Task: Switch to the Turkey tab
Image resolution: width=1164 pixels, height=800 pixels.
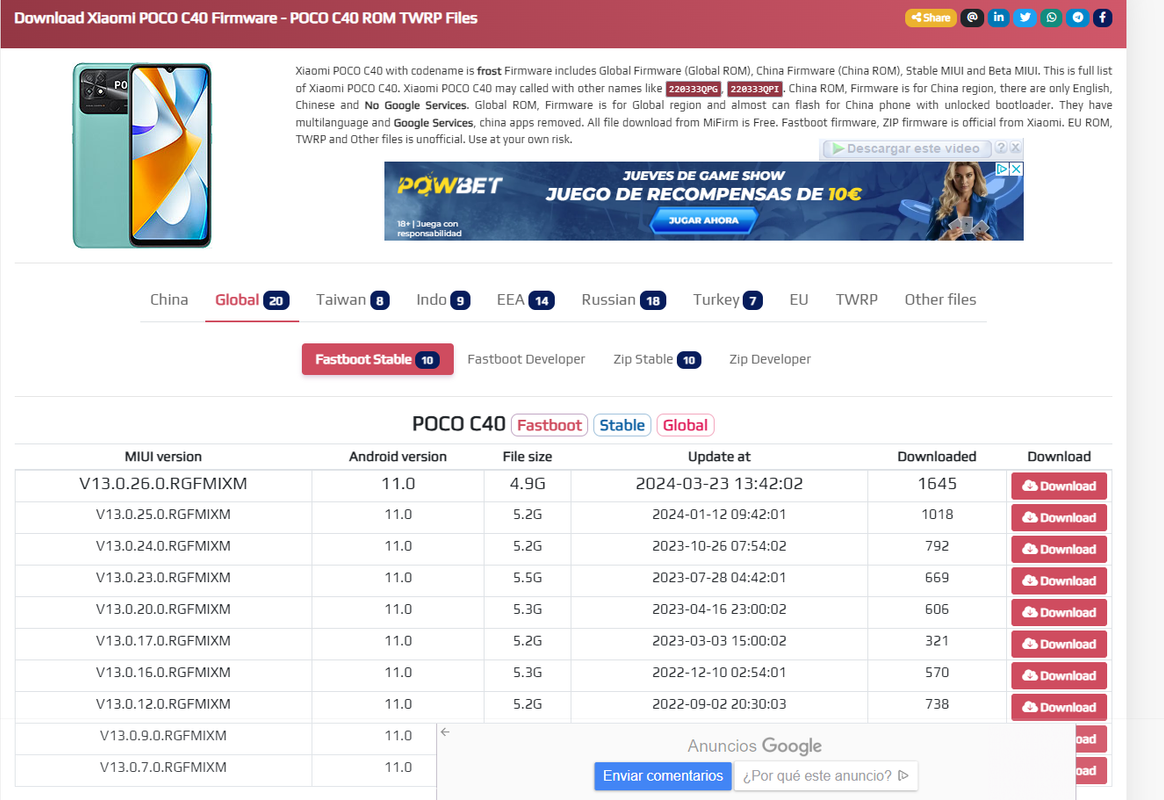Action: 727,300
